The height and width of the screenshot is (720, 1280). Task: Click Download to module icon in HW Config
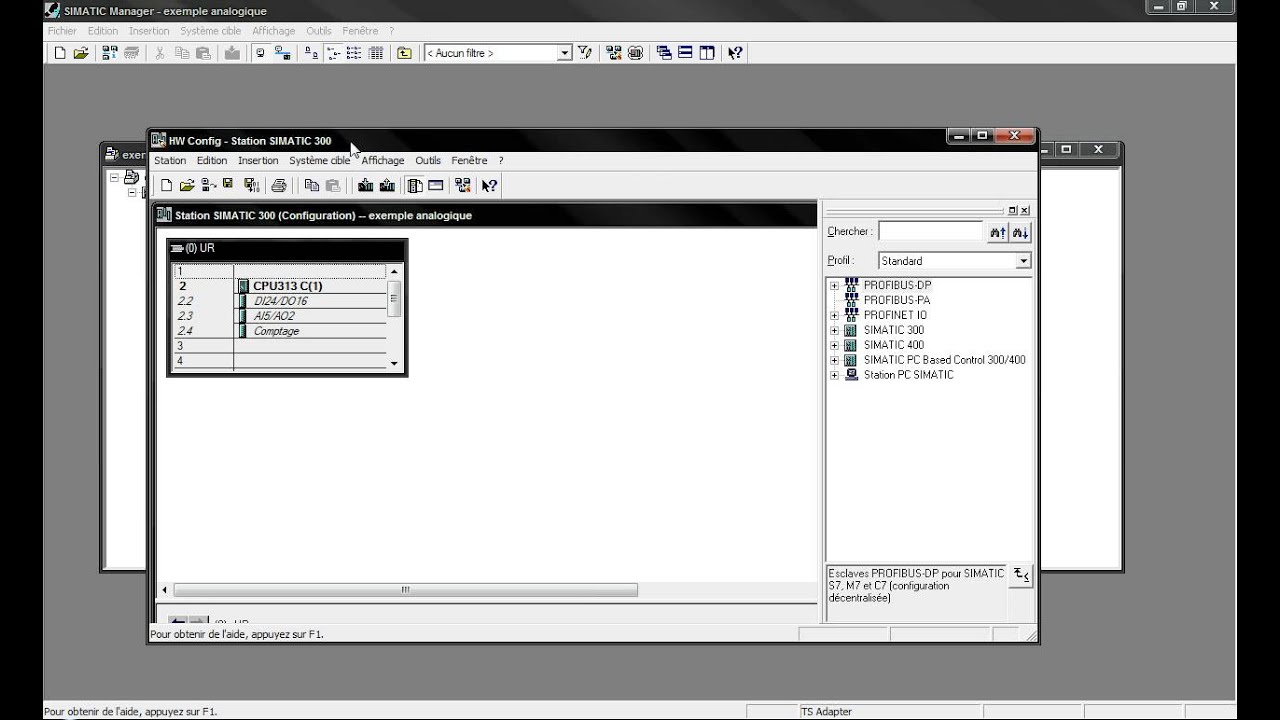click(365, 185)
